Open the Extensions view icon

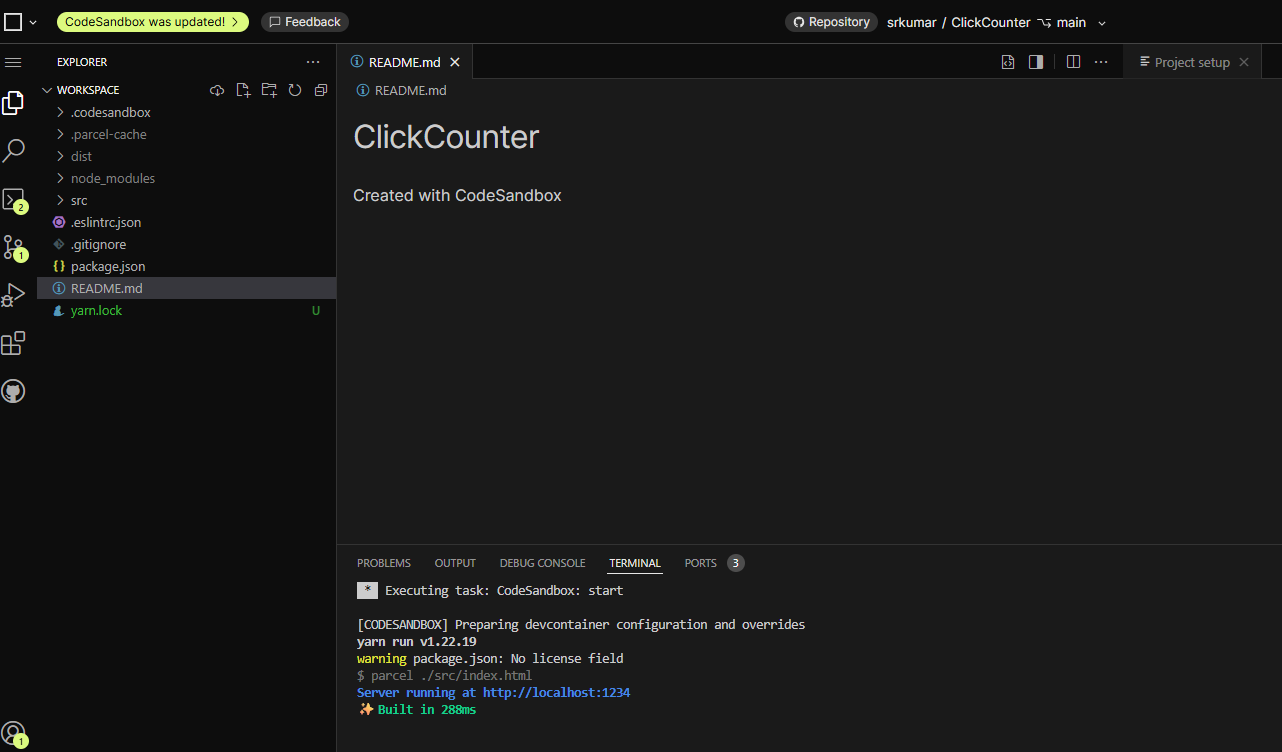tap(14, 343)
